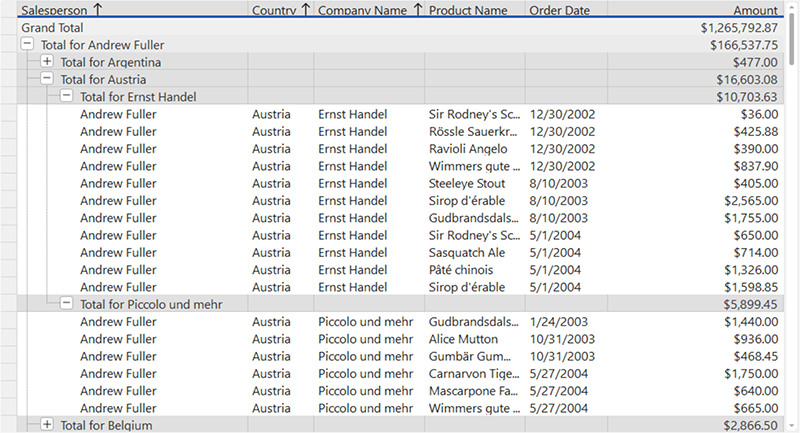Expand Total for Belgium group

coord(47,424)
